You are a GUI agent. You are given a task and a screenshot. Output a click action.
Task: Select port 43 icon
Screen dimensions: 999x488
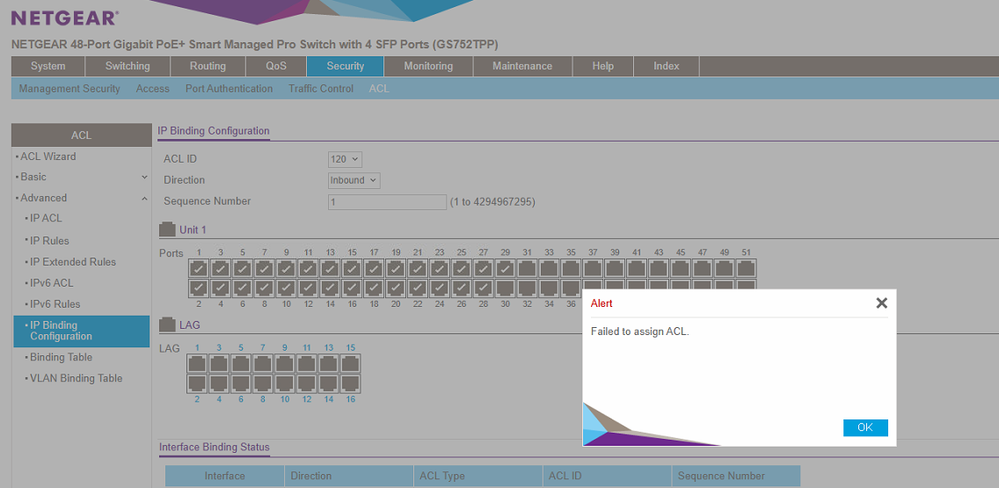tap(659, 268)
